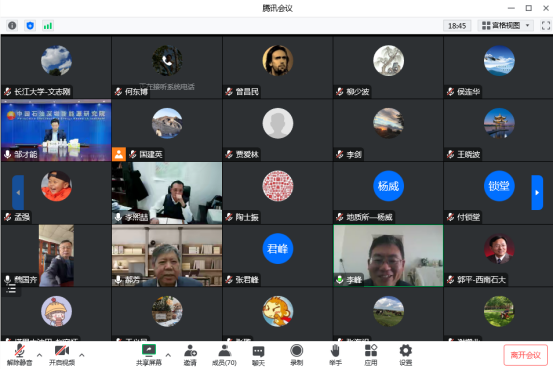Open the meeting info icon
Viewport: 554px width, 369px height.
12,25
